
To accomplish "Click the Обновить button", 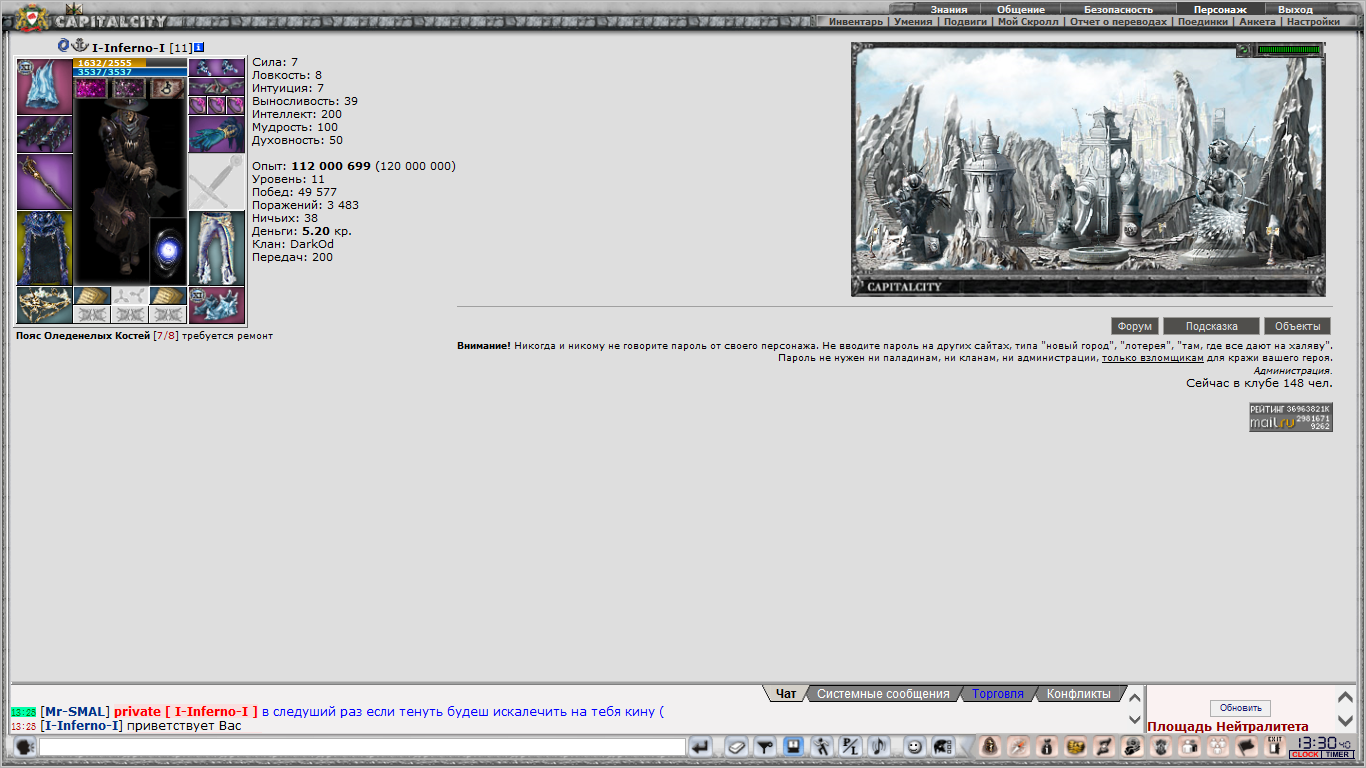I will [1240, 708].
